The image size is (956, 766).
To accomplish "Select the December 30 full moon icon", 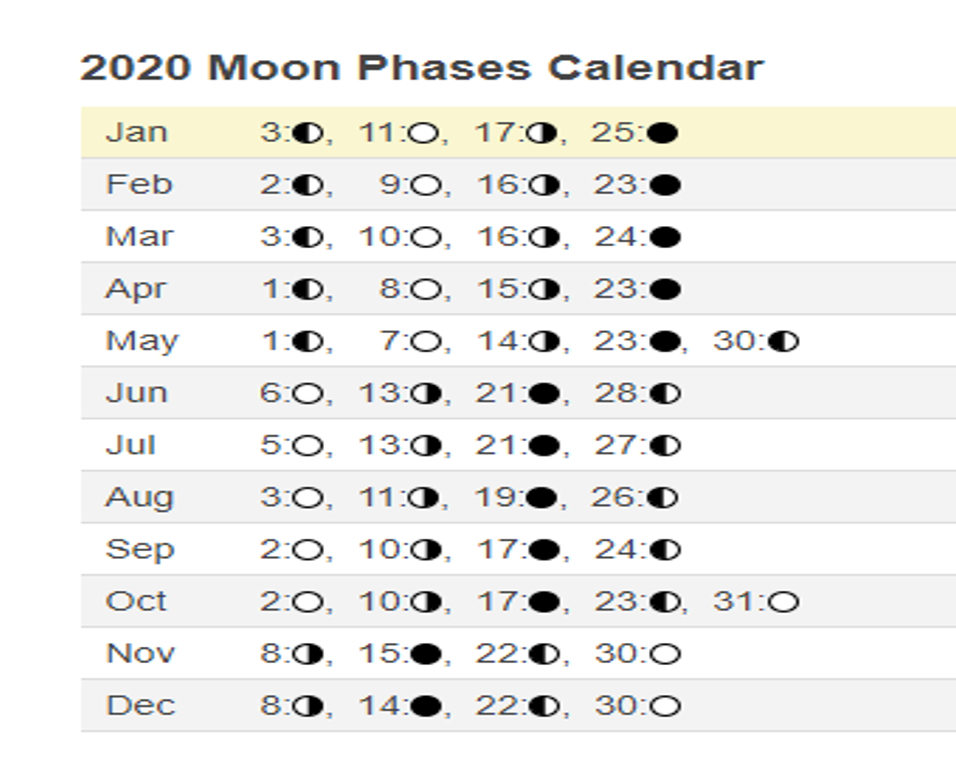I will [x=666, y=706].
